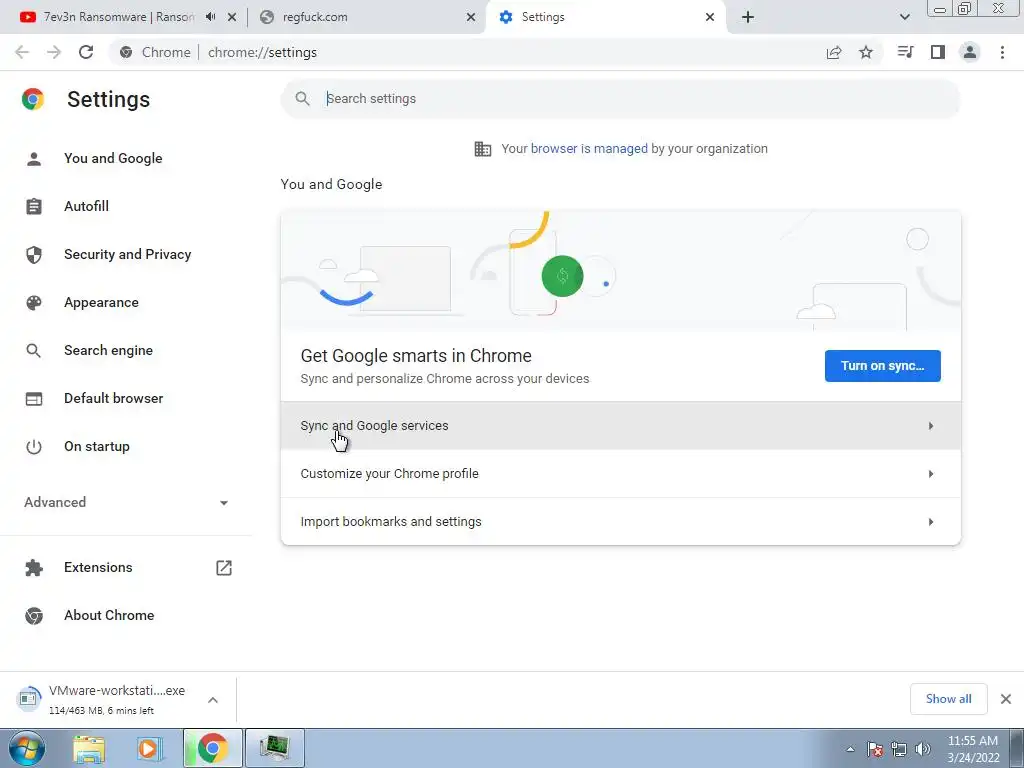Open the monitor app icon on taskbar
The width and height of the screenshot is (1024, 768).
pyautogui.click(x=274, y=748)
